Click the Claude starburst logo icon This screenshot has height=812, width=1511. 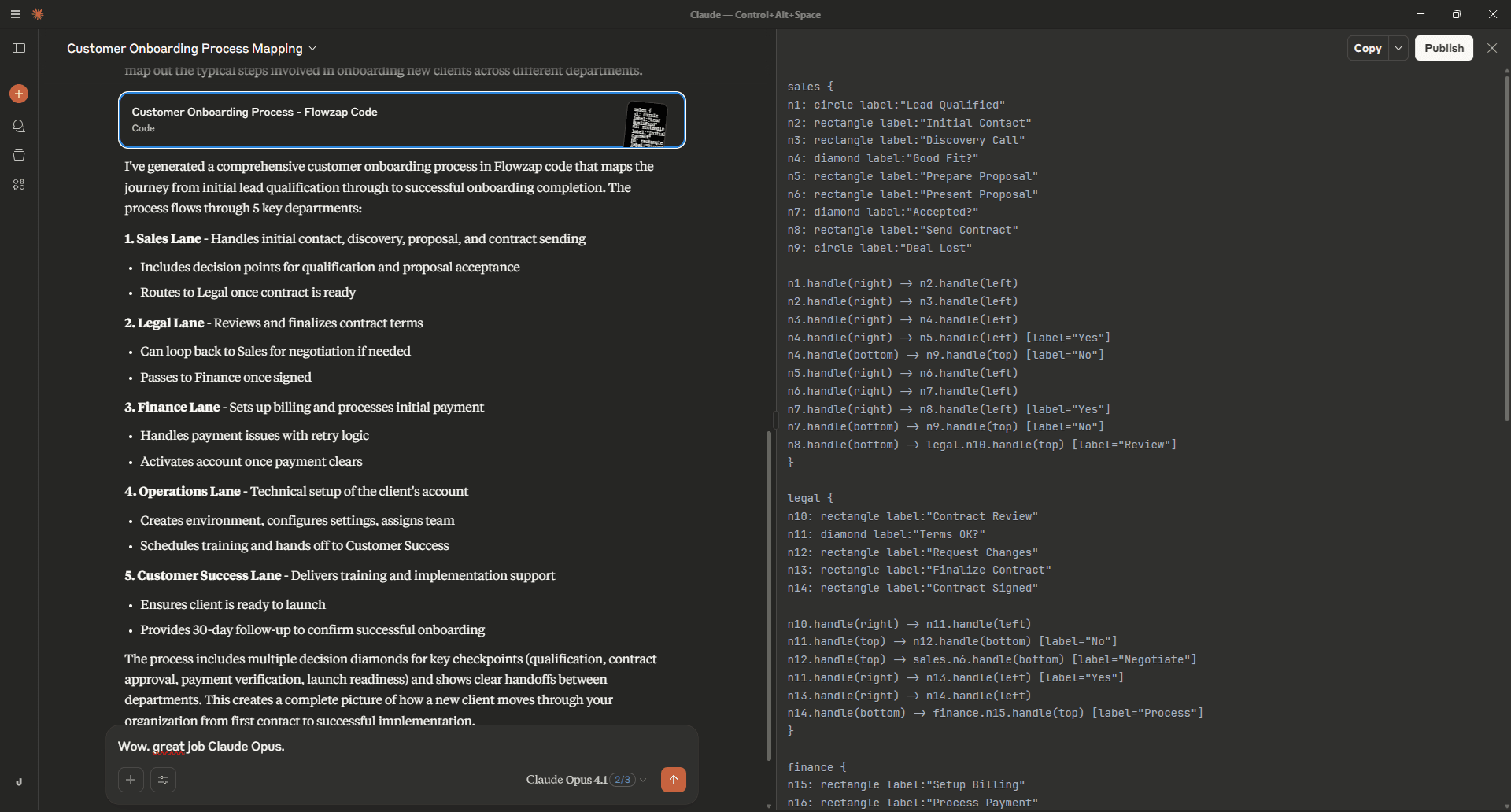pyautogui.click(x=38, y=14)
